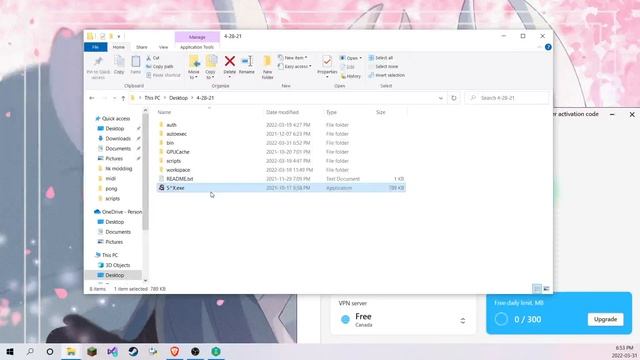Click the Pin to Quick access icon
Image resolution: width=640 pixels, height=360 pixels.
point(98,62)
